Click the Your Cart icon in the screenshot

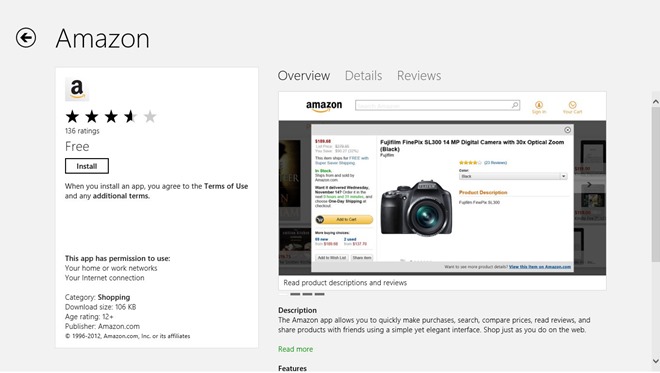click(572, 107)
